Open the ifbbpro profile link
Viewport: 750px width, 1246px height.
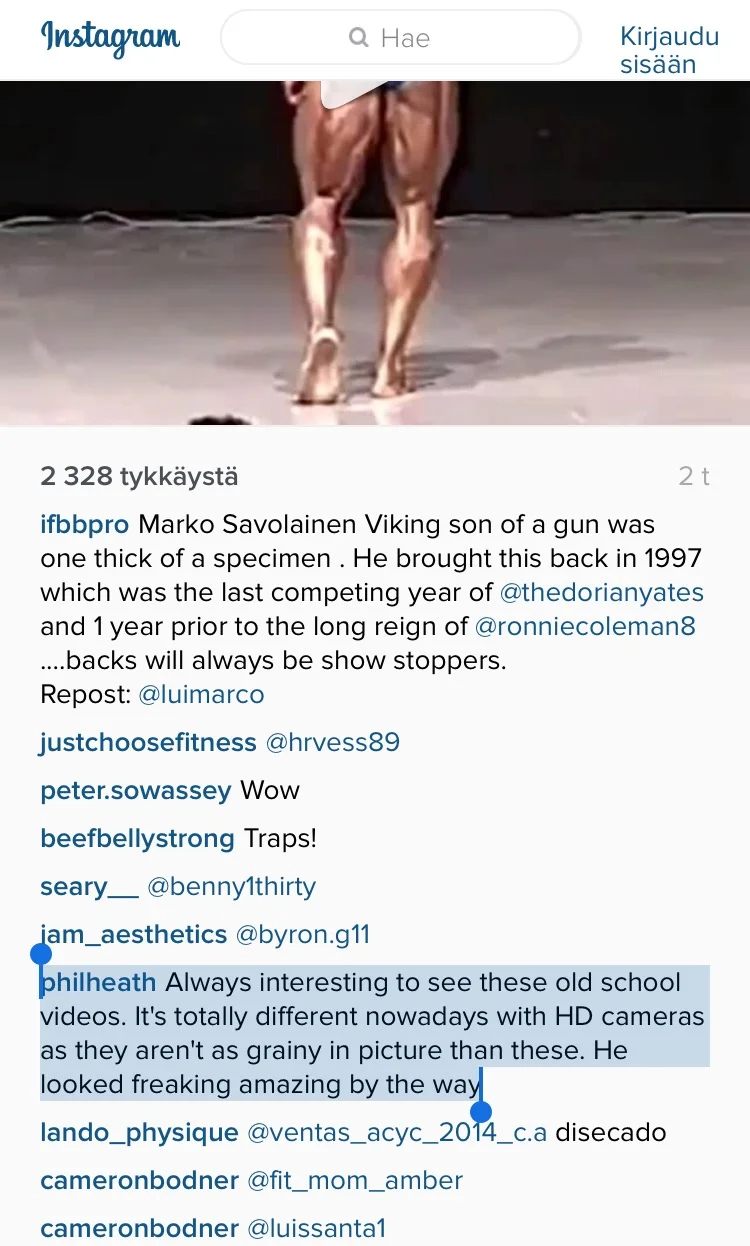[85, 524]
